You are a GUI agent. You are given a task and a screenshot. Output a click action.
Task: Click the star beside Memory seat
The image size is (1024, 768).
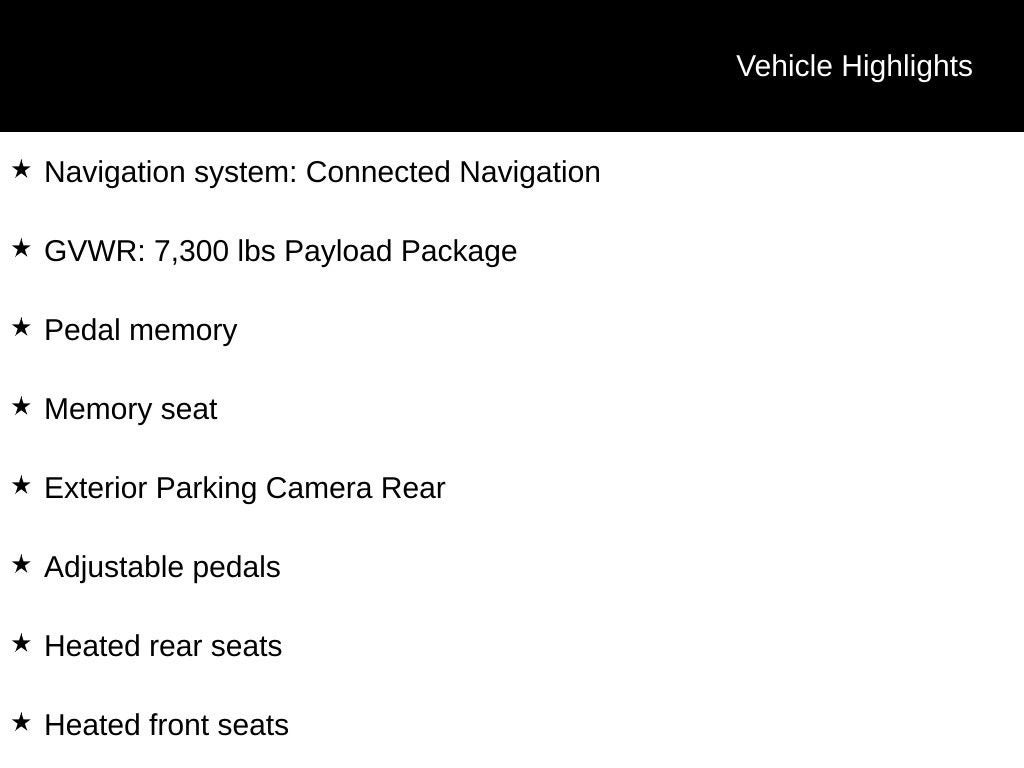click(21, 407)
